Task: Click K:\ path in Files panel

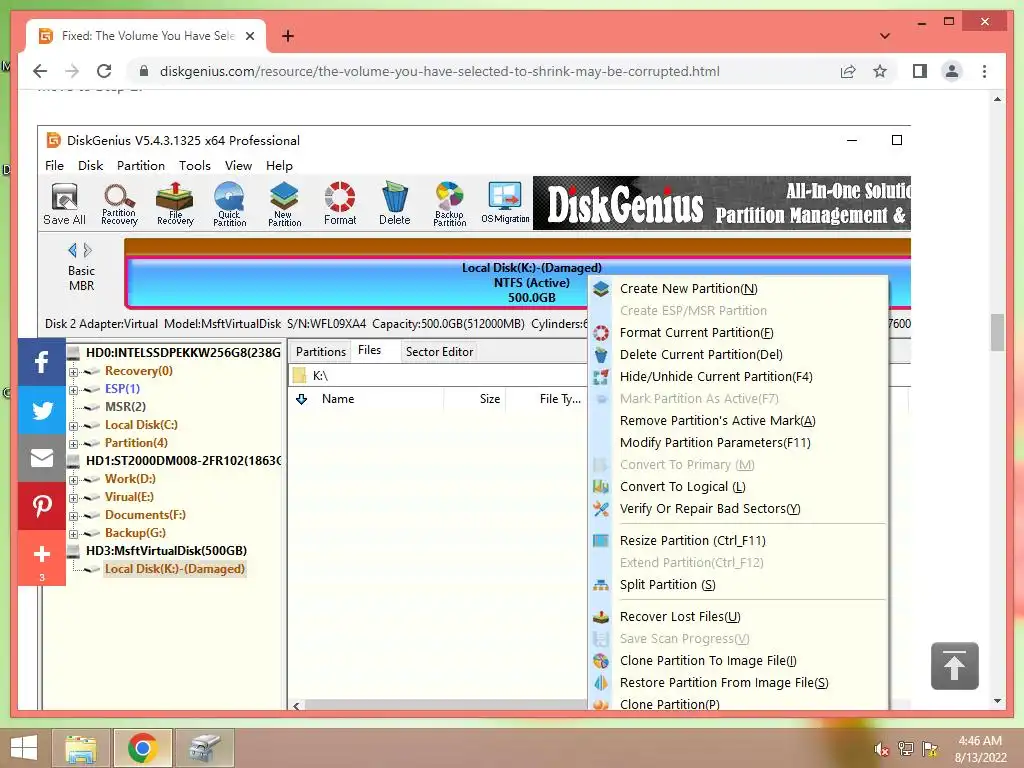Action: pyautogui.click(x=319, y=376)
